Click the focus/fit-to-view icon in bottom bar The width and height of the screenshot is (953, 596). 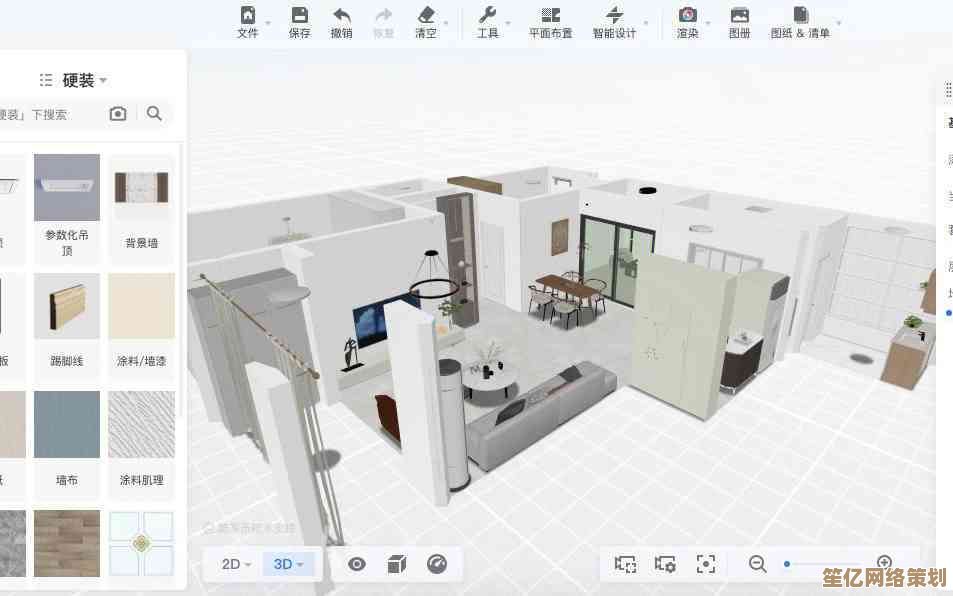coord(706,564)
